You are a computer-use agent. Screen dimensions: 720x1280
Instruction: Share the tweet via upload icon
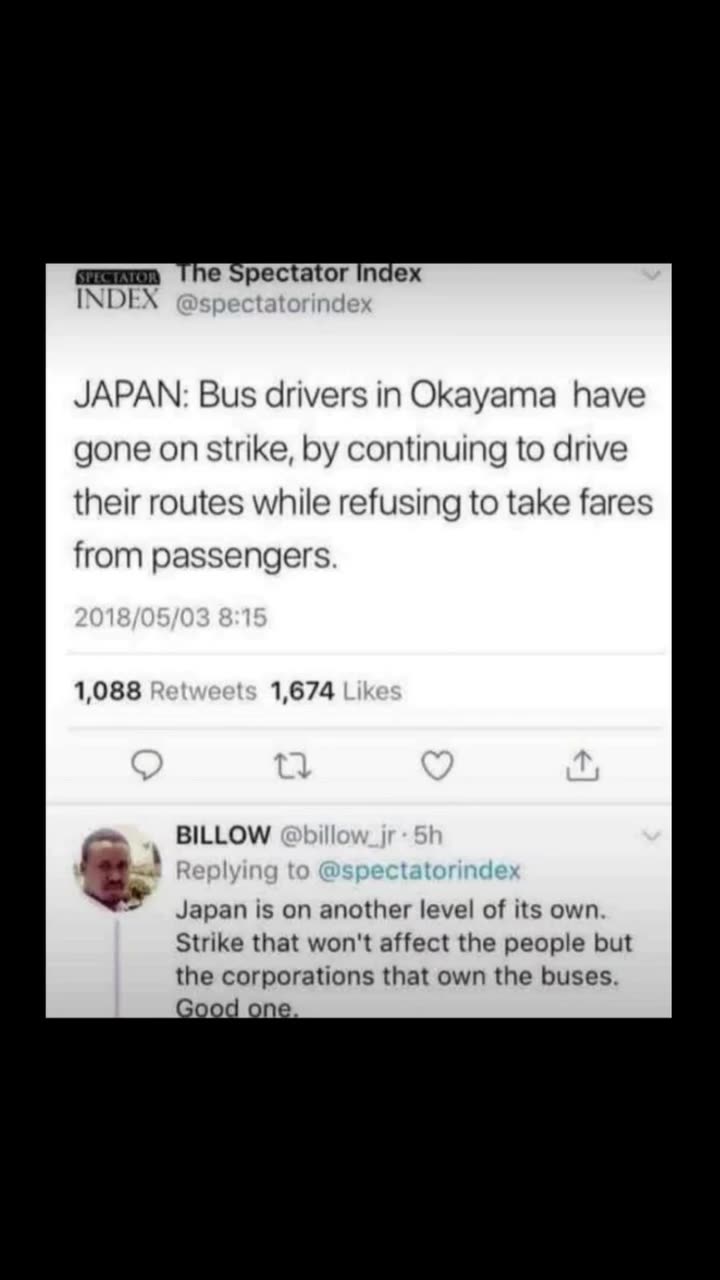(x=582, y=765)
